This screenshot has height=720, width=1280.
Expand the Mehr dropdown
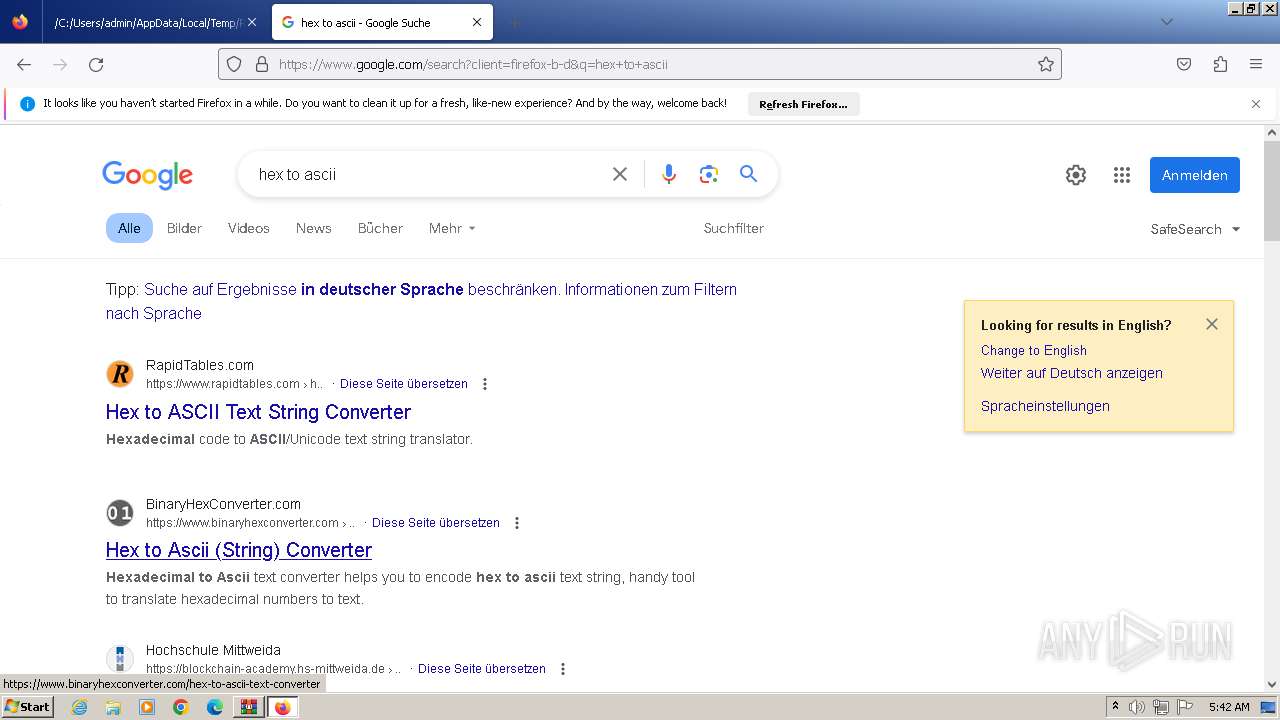[452, 228]
